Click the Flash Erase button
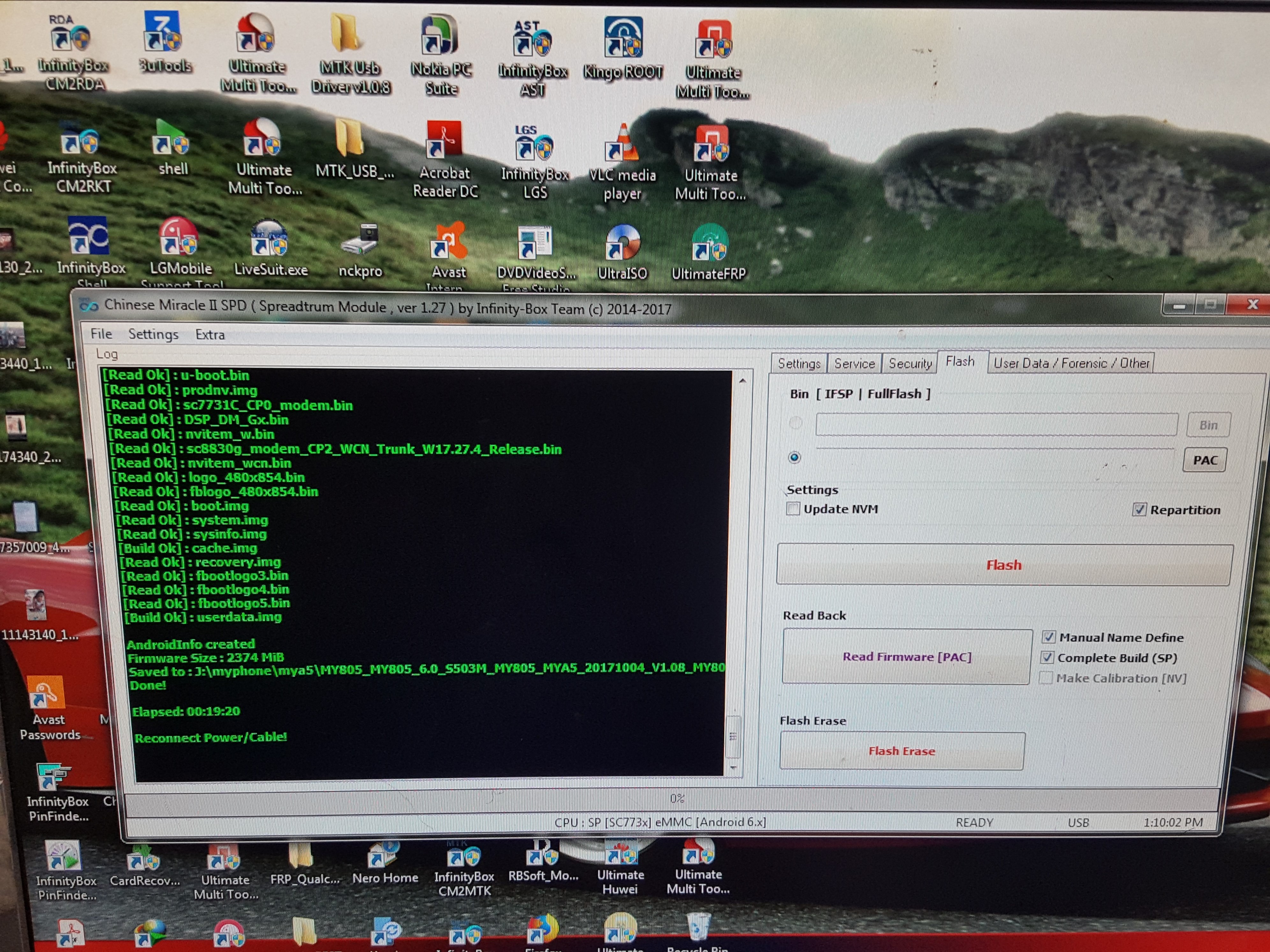This screenshot has width=1270, height=952. [x=902, y=751]
